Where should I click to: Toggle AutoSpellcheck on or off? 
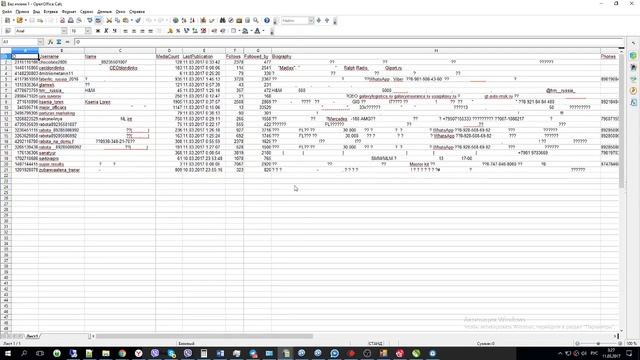point(98,20)
